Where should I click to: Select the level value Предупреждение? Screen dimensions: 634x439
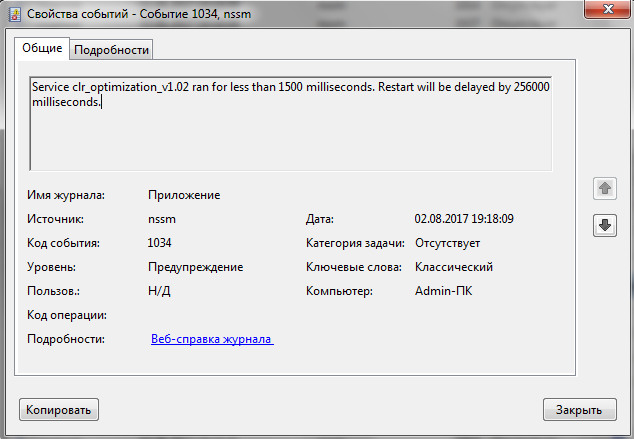(195, 267)
